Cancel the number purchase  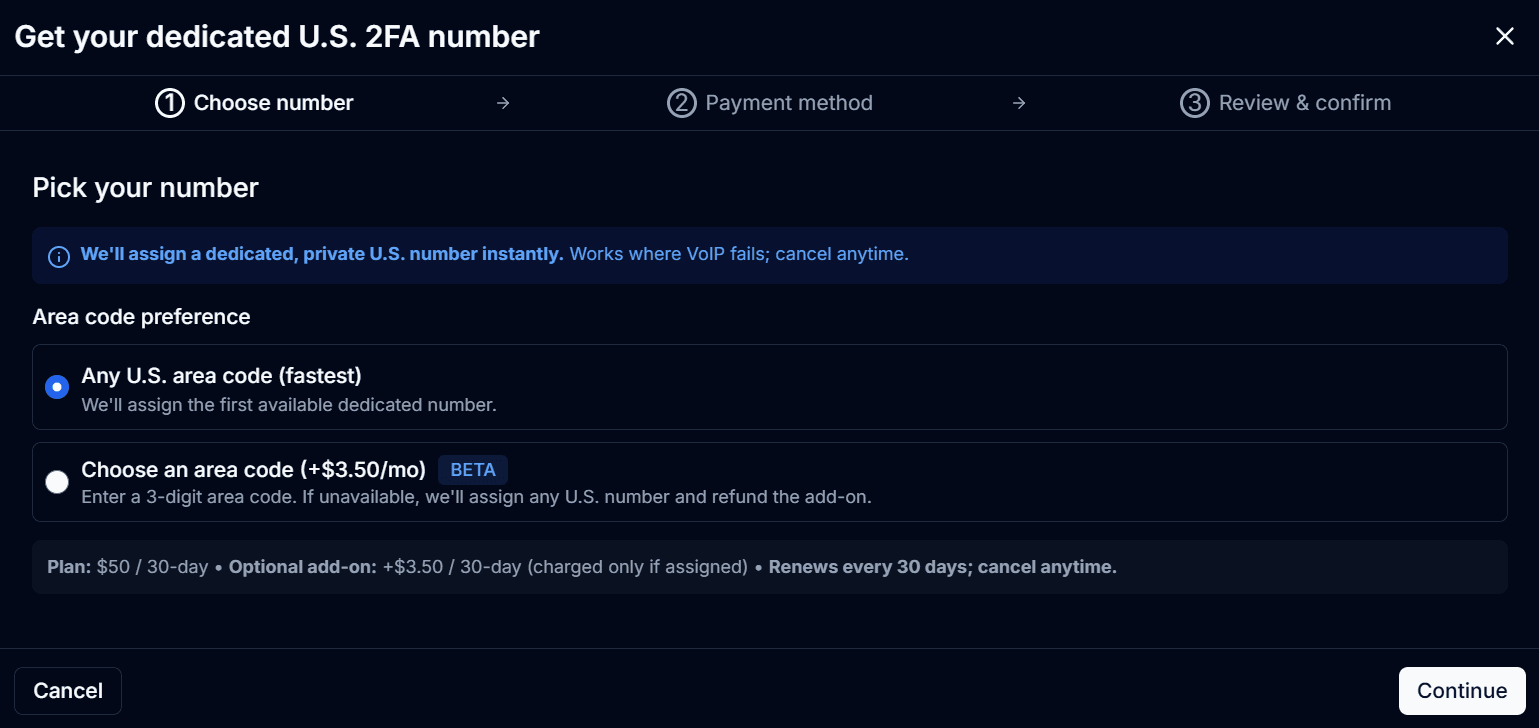(67, 690)
